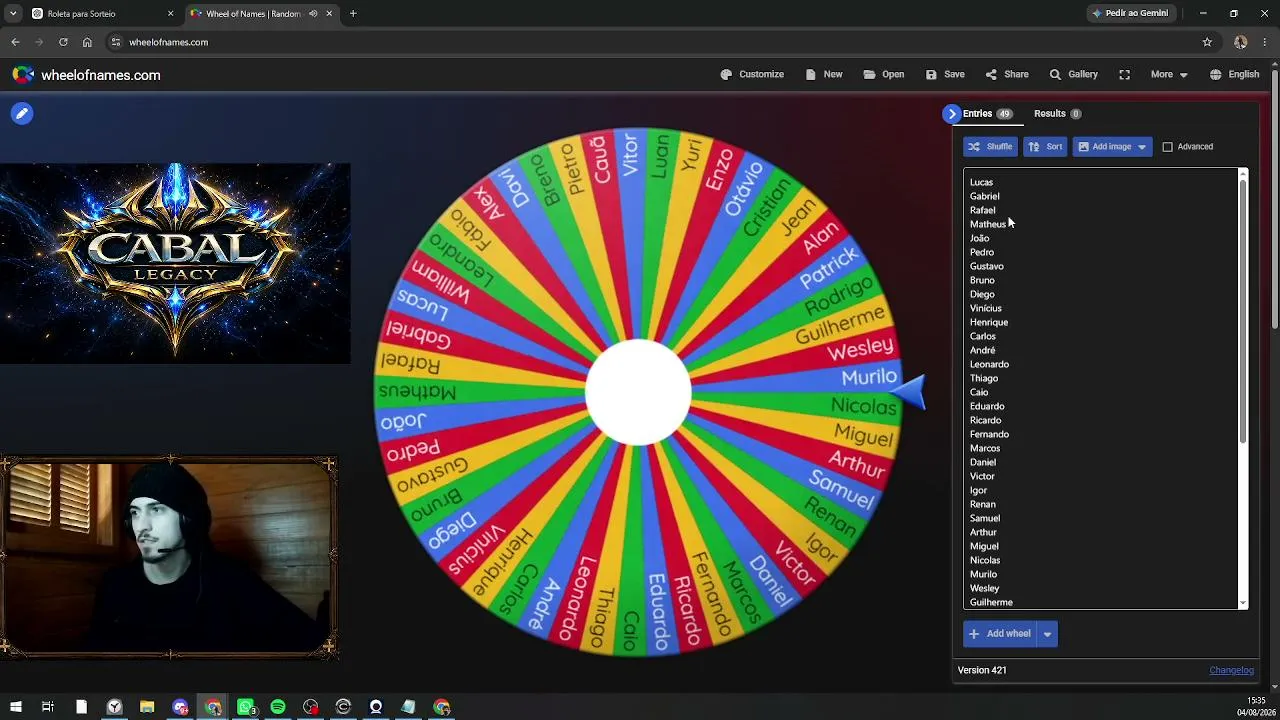Open the Add wheel dropdown arrow
The width and height of the screenshot is (1280, 720).
point(1047,634)
